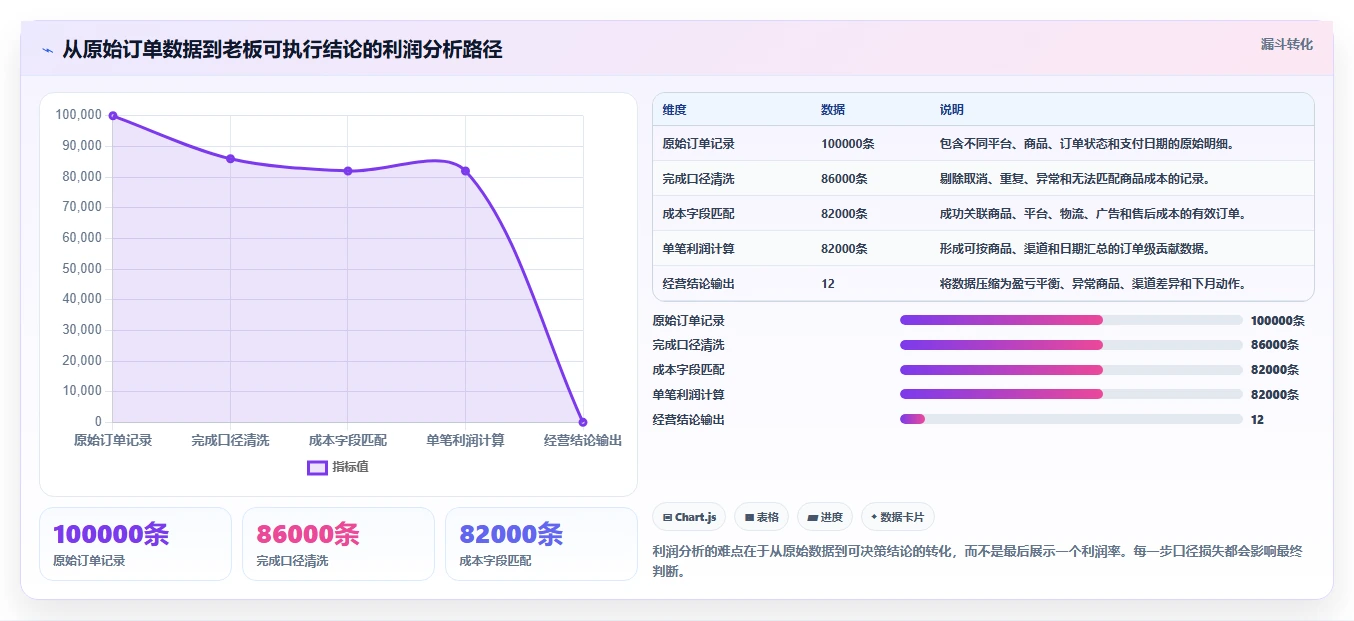Viewport: 1354px width, 621px height.
Task: Click the description starting 包含不同平台
Action: pyautogui.click(x=1087, y=144)
